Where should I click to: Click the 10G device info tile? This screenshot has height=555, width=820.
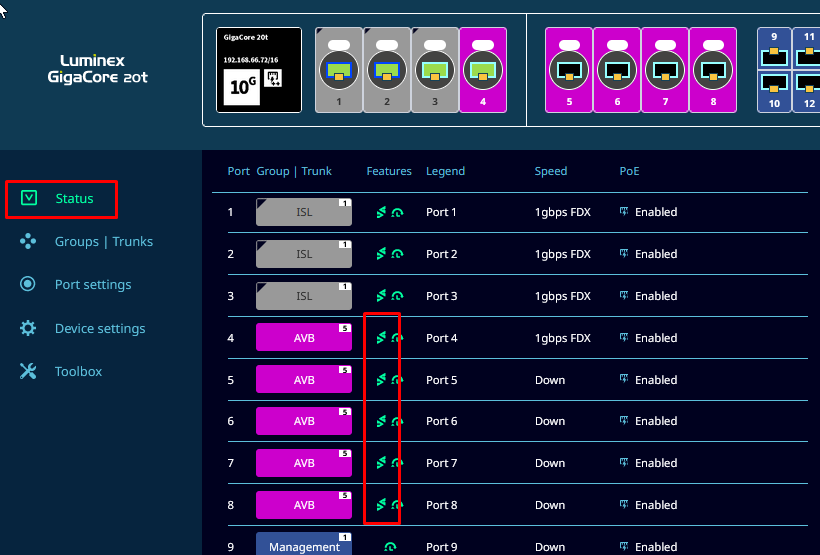[x=259, y=70]
